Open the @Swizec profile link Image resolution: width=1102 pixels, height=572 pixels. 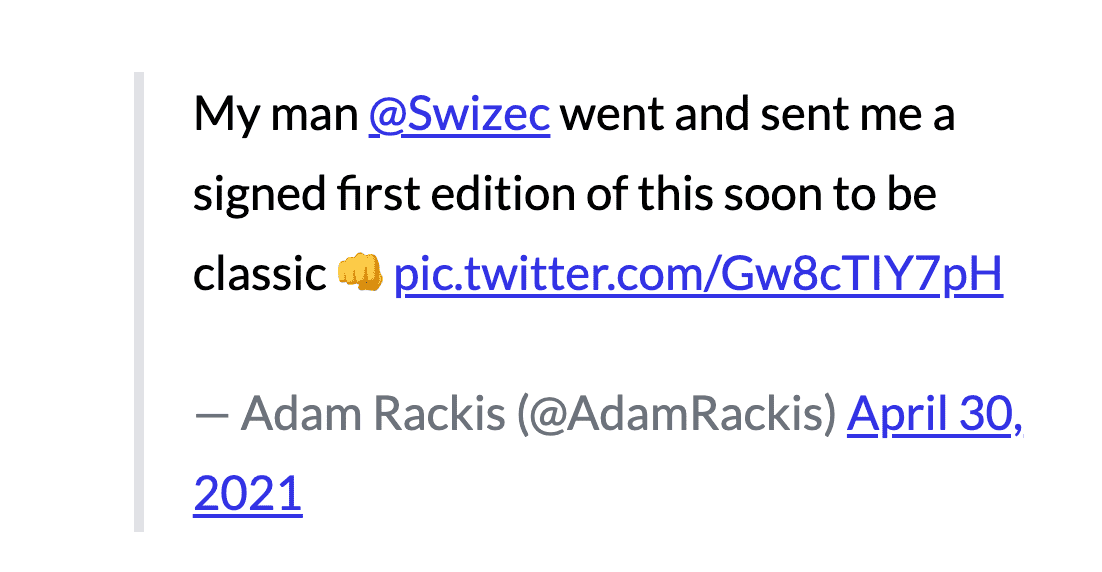click(x=459, y=115)
